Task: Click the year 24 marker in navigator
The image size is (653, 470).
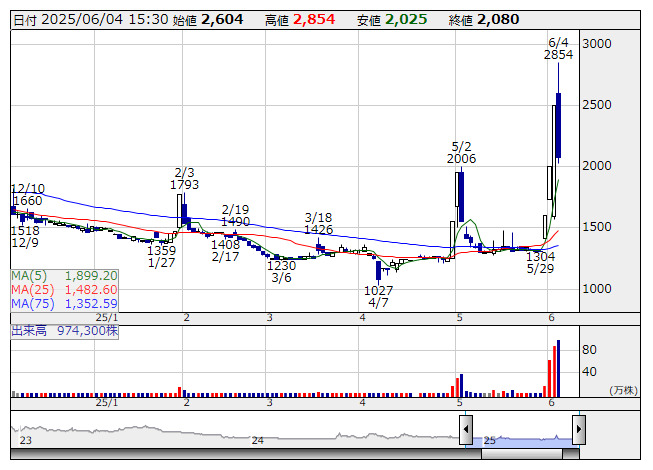Action: (x=257, y=440)
